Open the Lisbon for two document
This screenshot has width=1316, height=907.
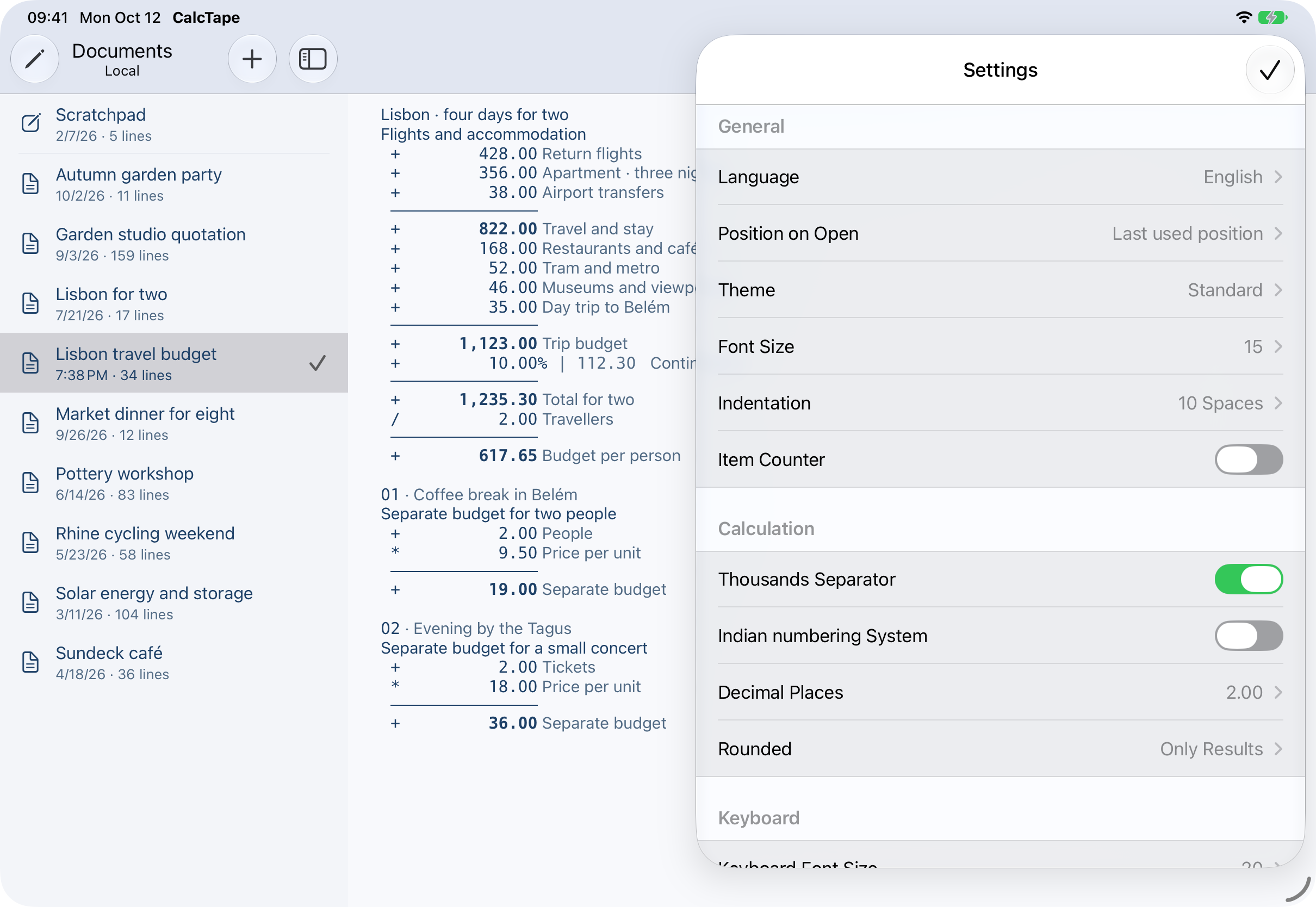(x=174, y=303)
